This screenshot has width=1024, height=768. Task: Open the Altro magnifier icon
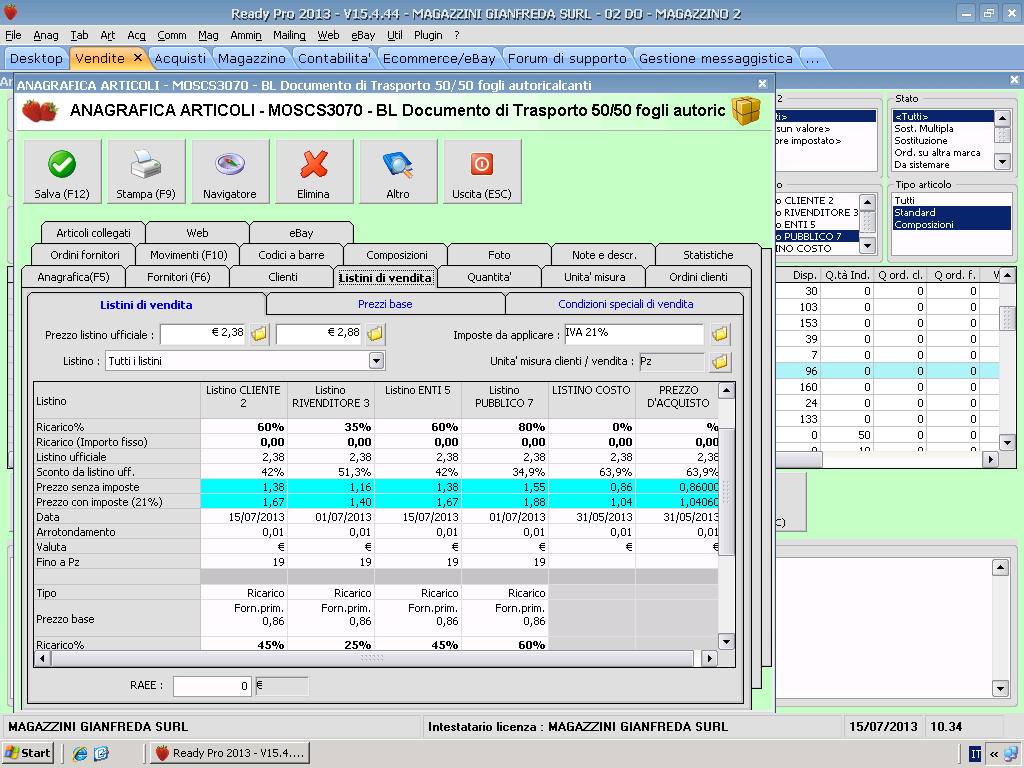click(398, 165)
